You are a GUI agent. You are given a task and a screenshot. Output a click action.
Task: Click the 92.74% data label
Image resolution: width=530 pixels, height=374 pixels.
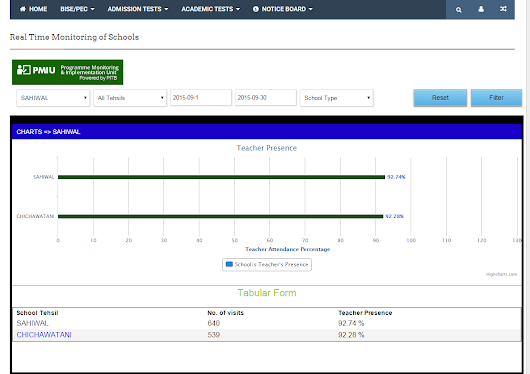tap(396, 177)
